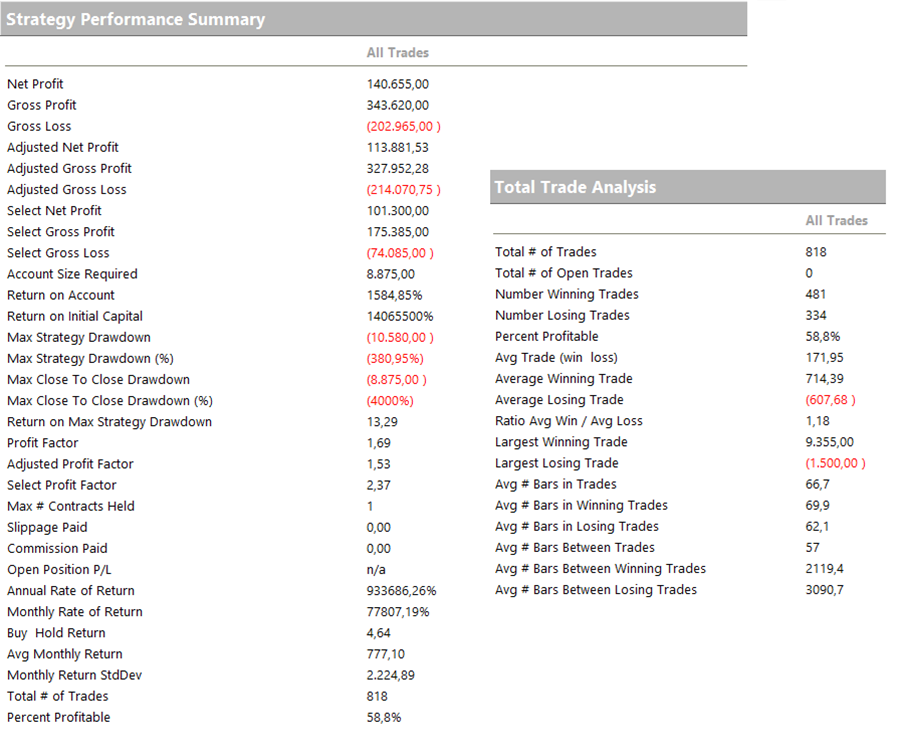Select All Trades column under Strategy Performance Summary
The height and width of the screenshot is (732, 905).
point(397,52)
